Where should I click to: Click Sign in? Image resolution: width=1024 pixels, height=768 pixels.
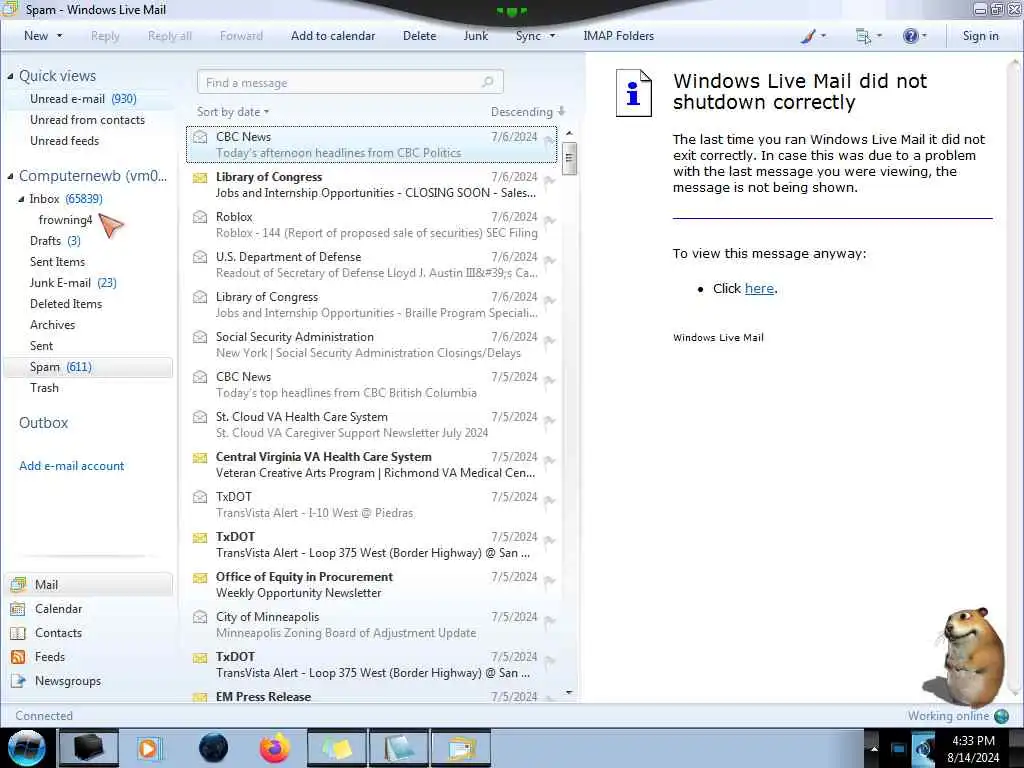(x=980, y=36)
